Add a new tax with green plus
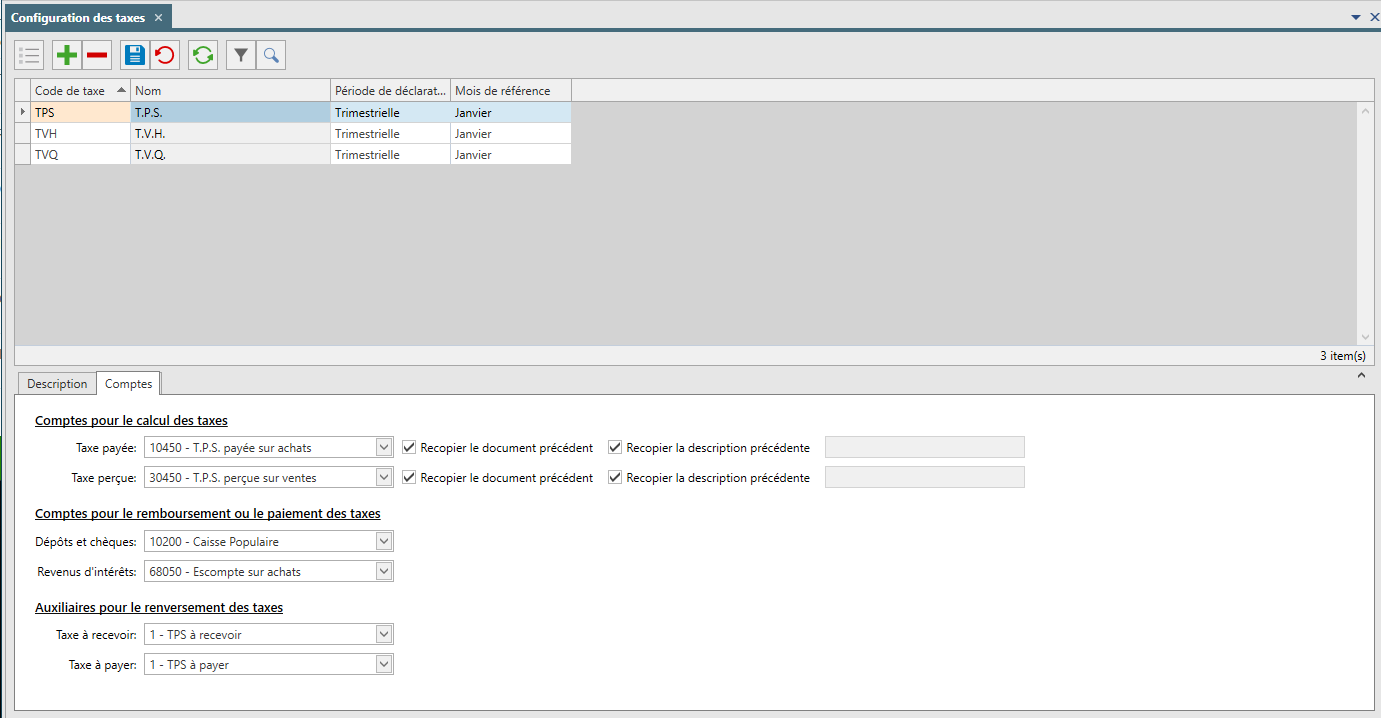The width and height of the screenshot is (1381, 718). point(67,55)
